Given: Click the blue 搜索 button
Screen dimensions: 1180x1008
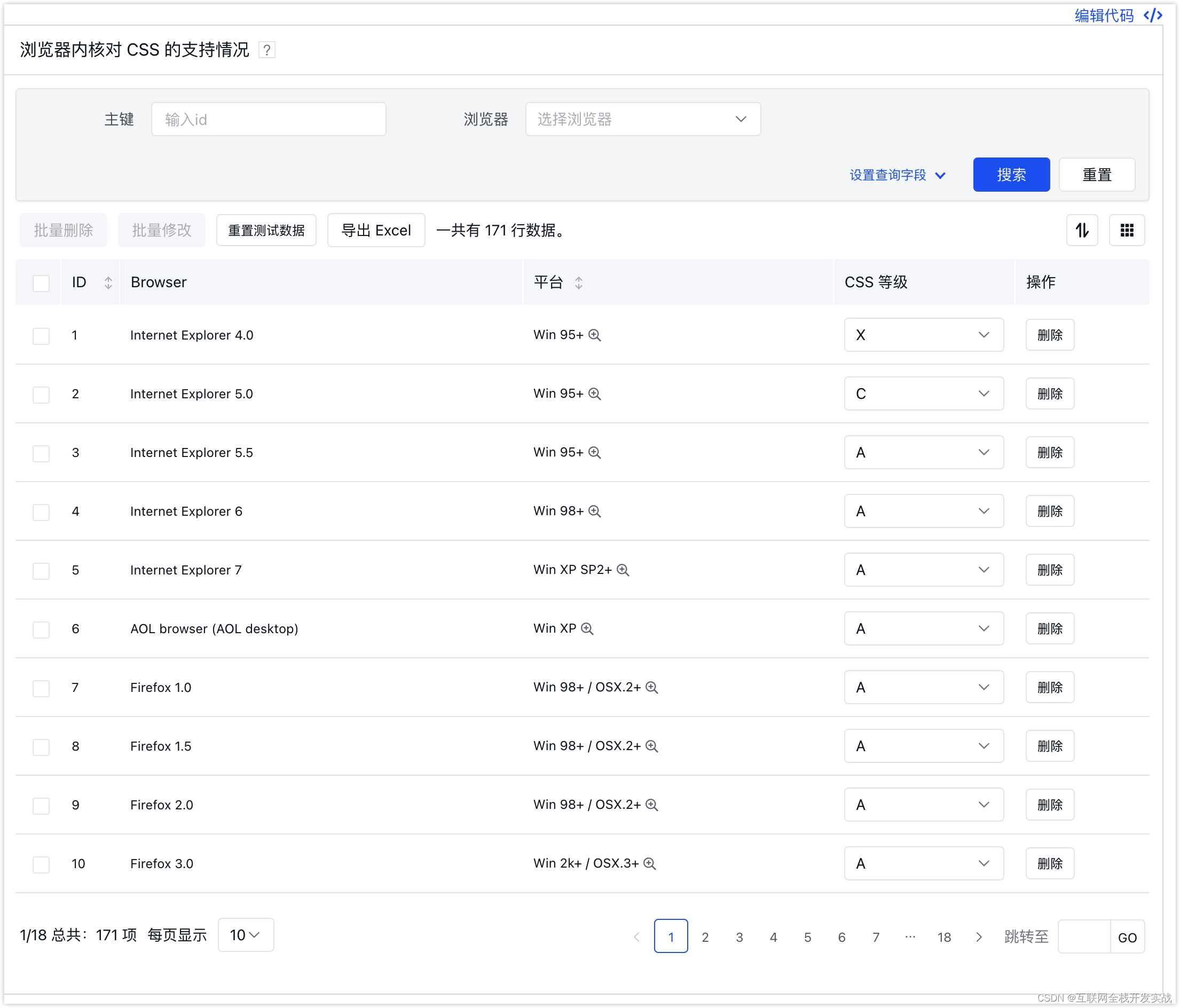Looking at the screenshot, I should (1011, 175).
